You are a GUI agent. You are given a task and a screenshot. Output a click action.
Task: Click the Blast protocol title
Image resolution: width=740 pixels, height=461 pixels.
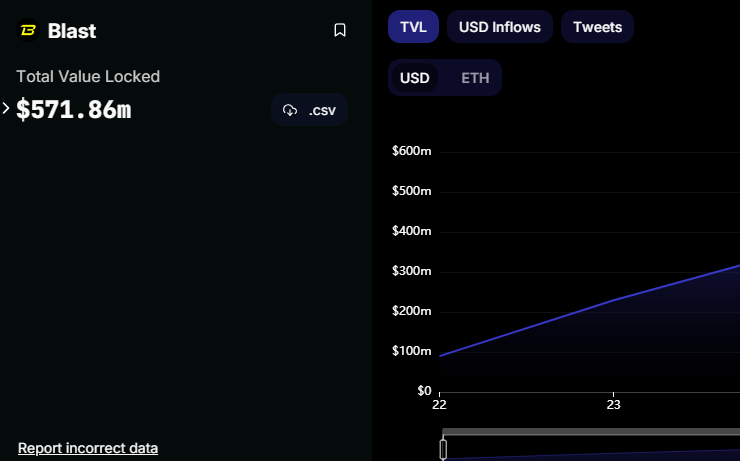pyautogui.click(x=72, y=31)
